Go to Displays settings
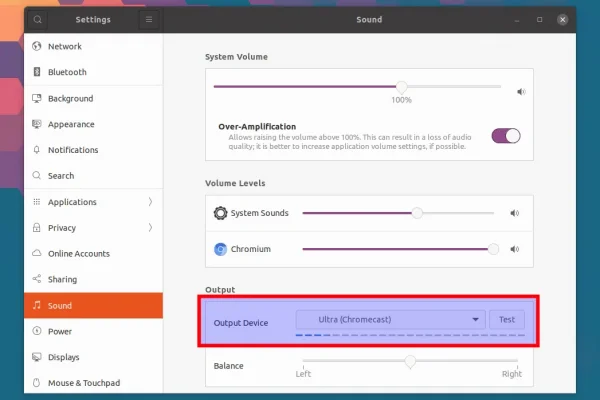The width and height of the screenshot is (600, 400). coord(66,357)
